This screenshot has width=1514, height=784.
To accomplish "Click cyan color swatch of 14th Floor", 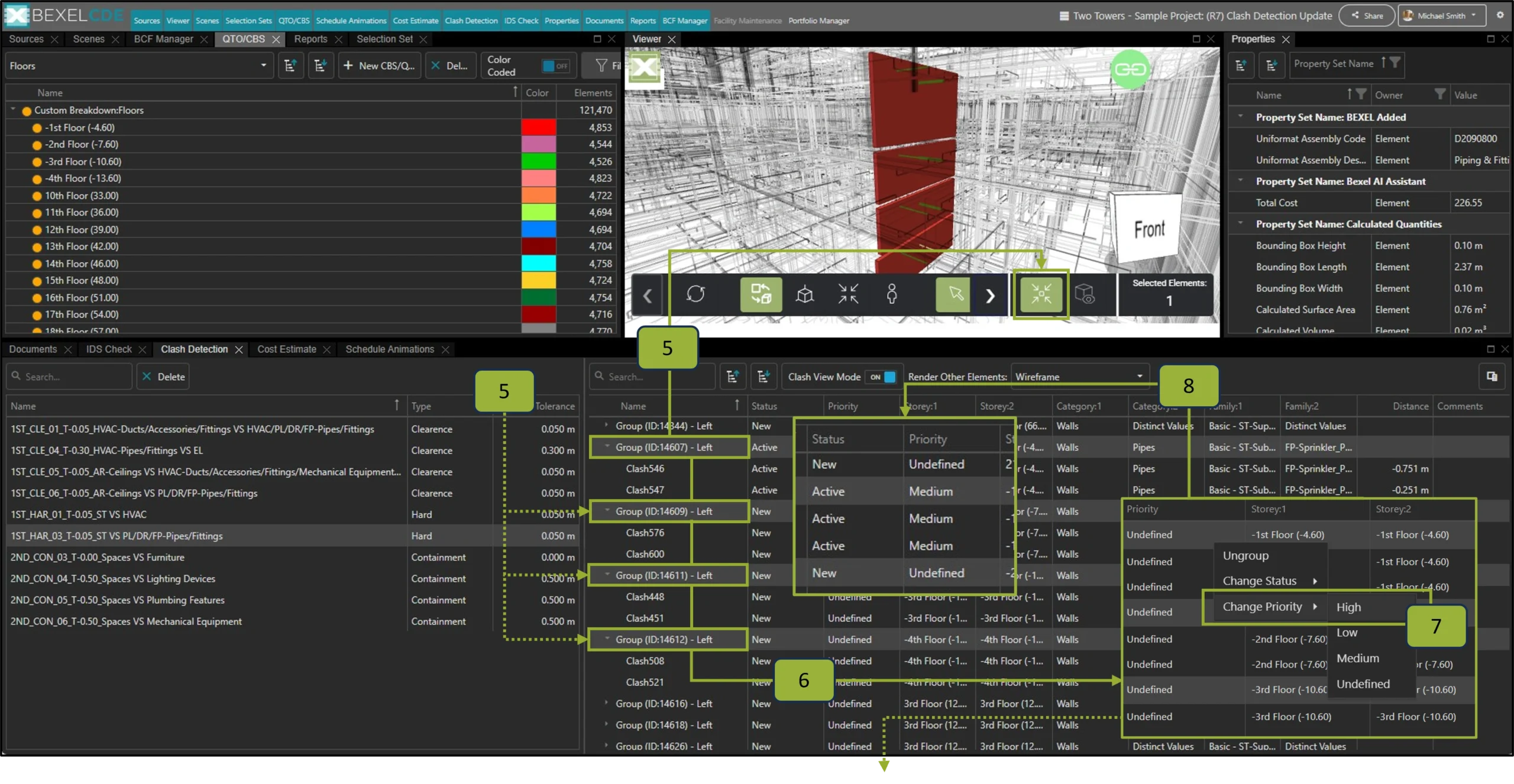I will [538, 263].
